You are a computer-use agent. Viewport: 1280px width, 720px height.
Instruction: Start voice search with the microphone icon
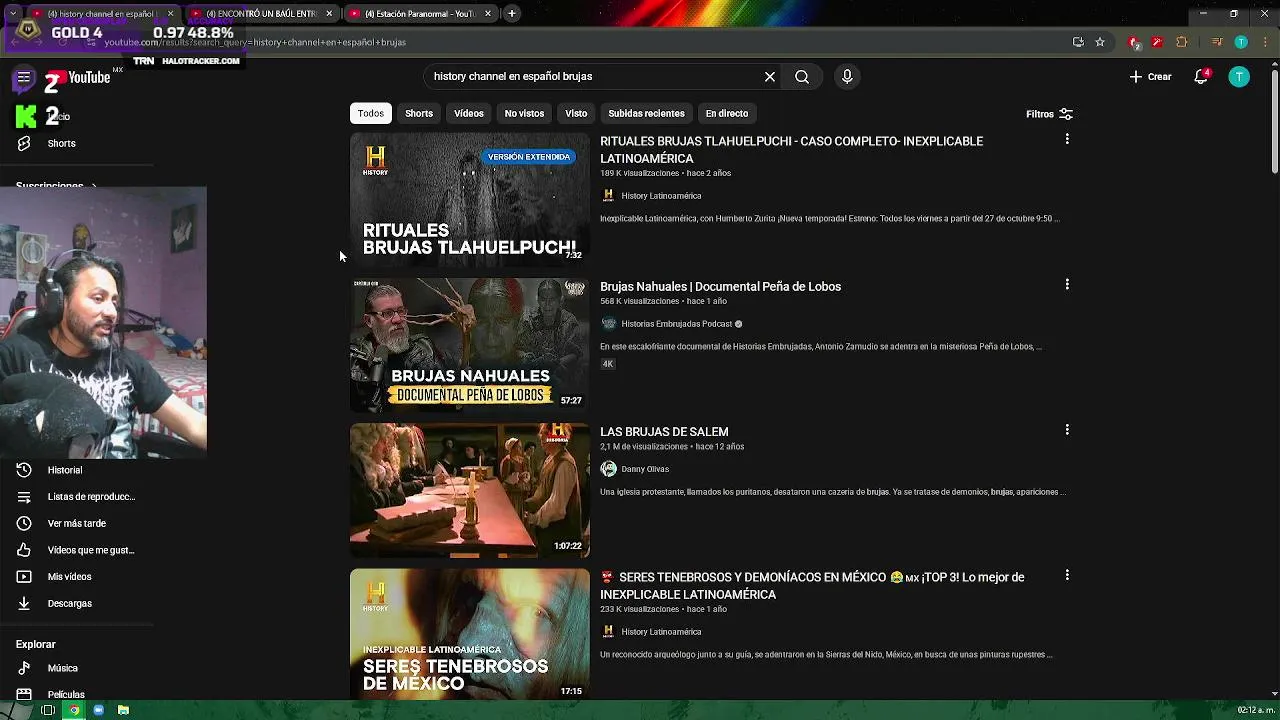[x=847, y=77]
